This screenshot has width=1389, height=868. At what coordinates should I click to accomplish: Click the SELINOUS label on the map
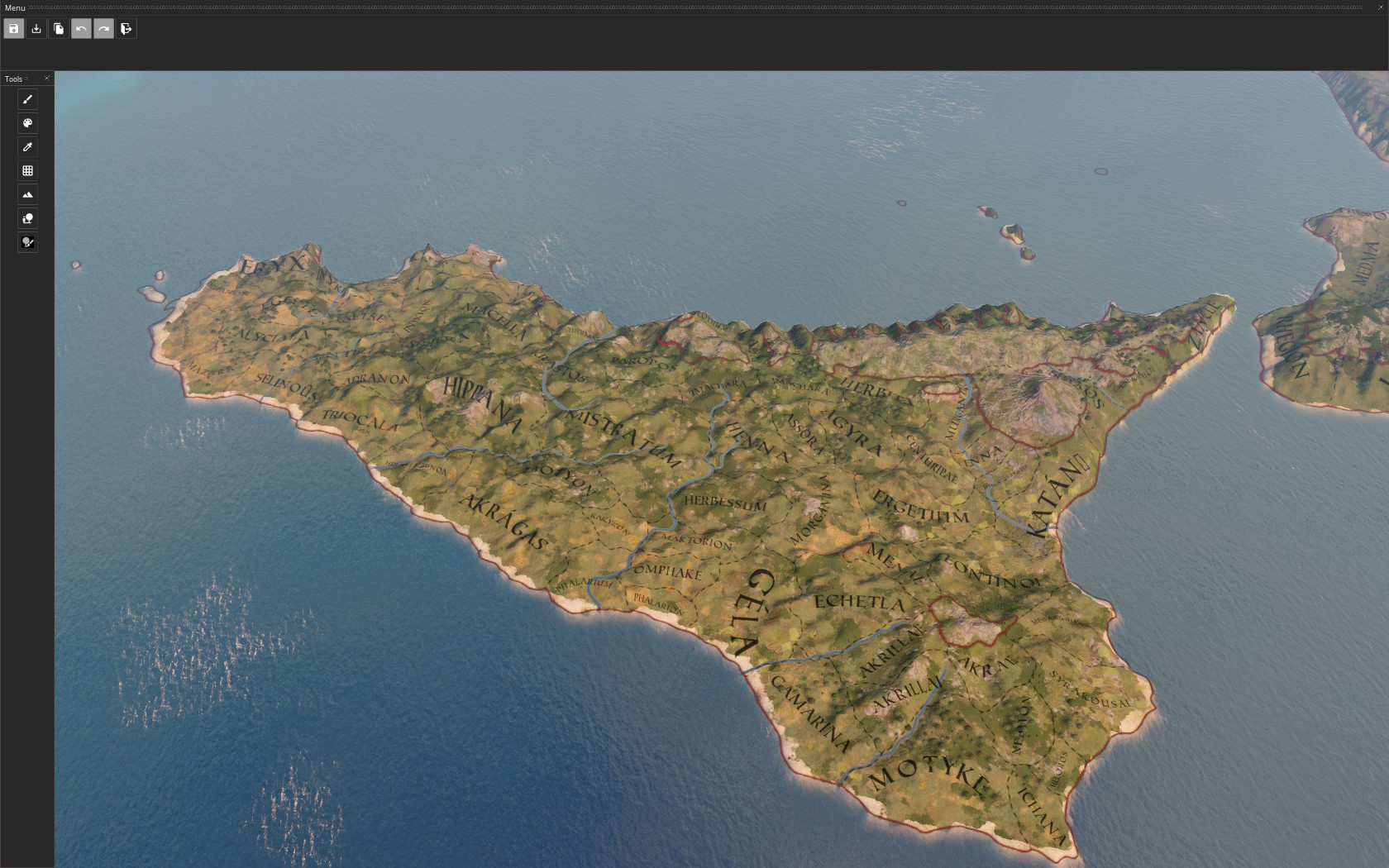(286, 386)
